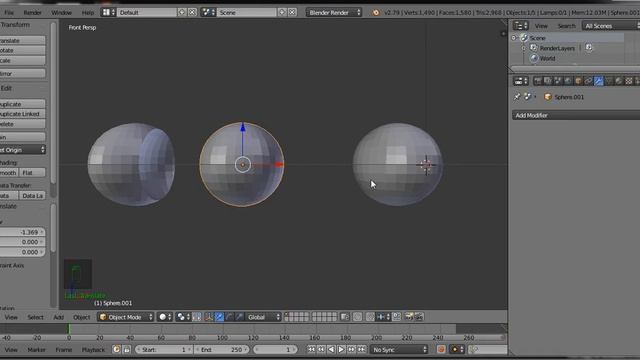The width and height of the screenshot is (640, 360).
Task: Click the End frame 250 field
Action: (x=221, y=349)
